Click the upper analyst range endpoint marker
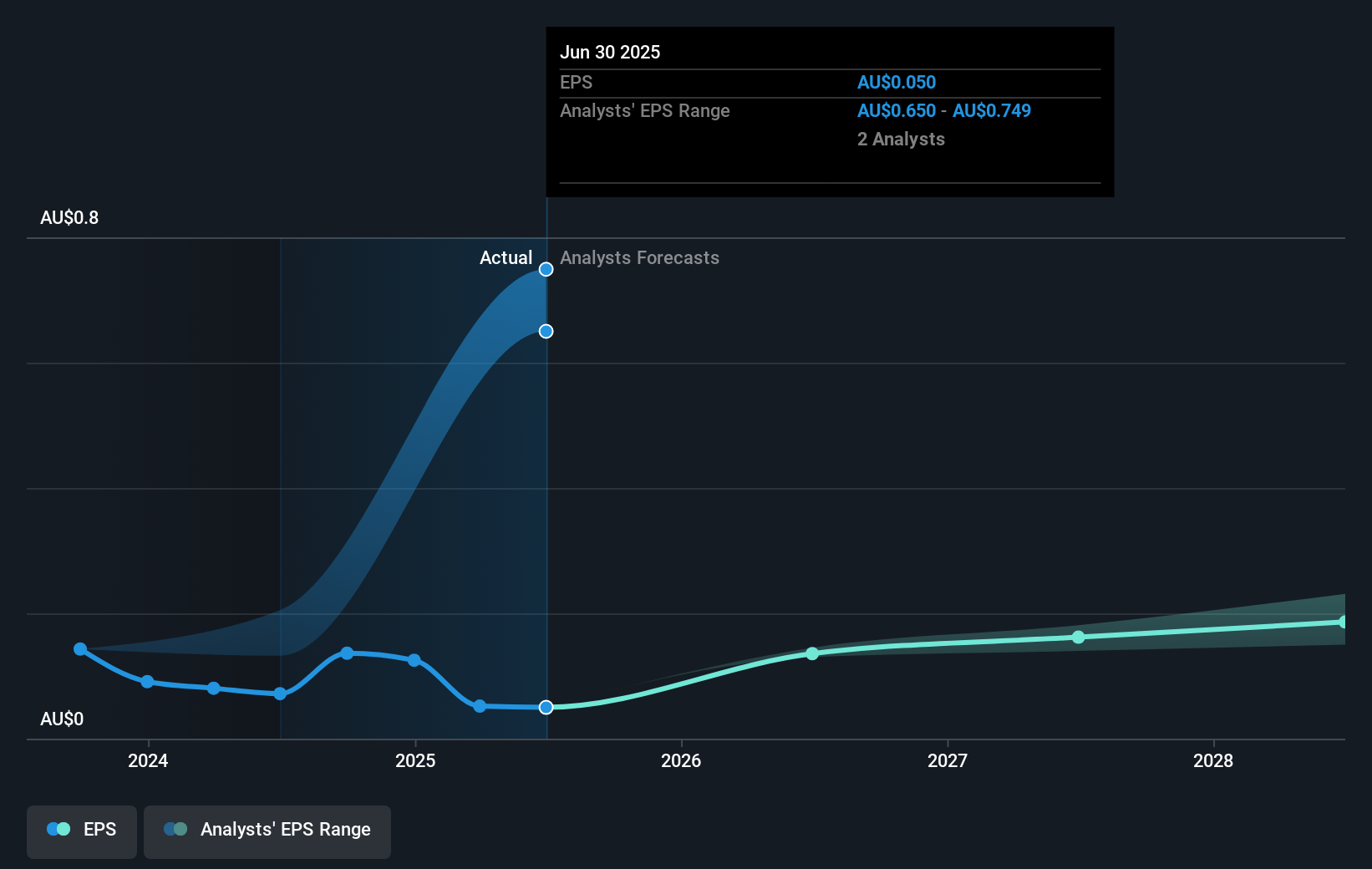 coord(546,269)
